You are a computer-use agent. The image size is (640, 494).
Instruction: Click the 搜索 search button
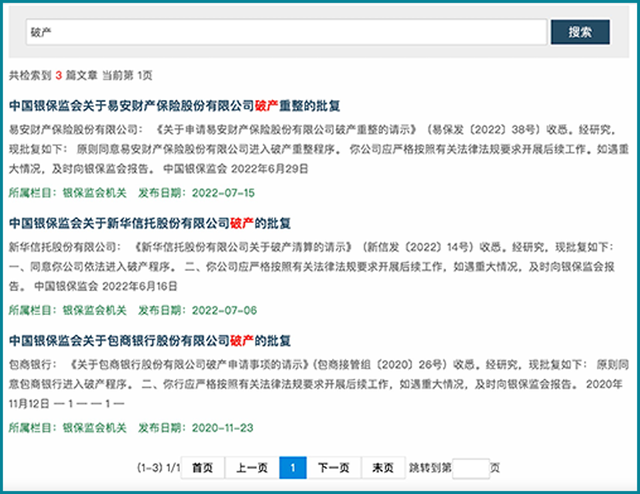click(x=580, y=32)
